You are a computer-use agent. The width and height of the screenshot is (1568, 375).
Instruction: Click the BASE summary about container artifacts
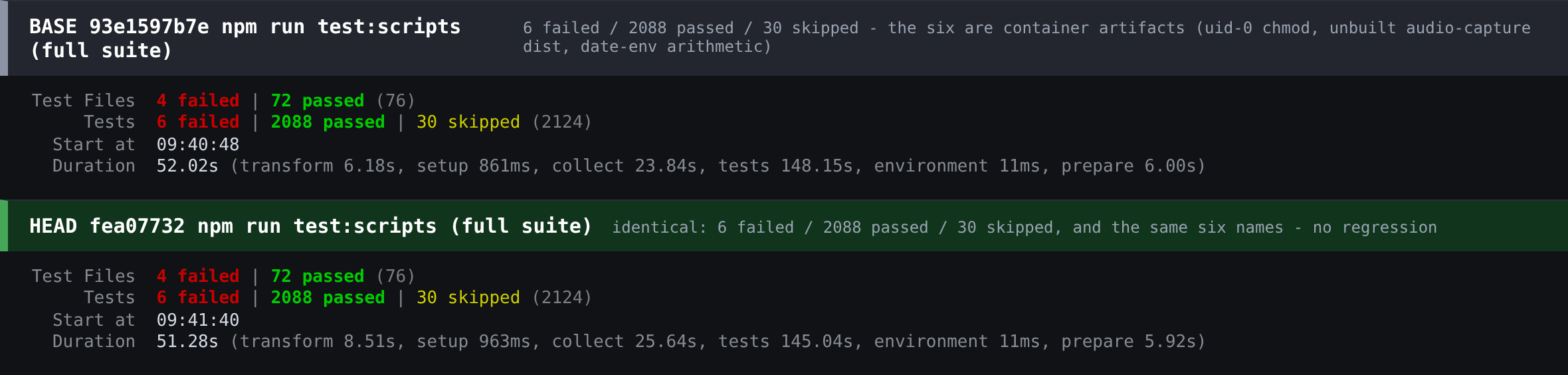click(x=1027, y=37)
